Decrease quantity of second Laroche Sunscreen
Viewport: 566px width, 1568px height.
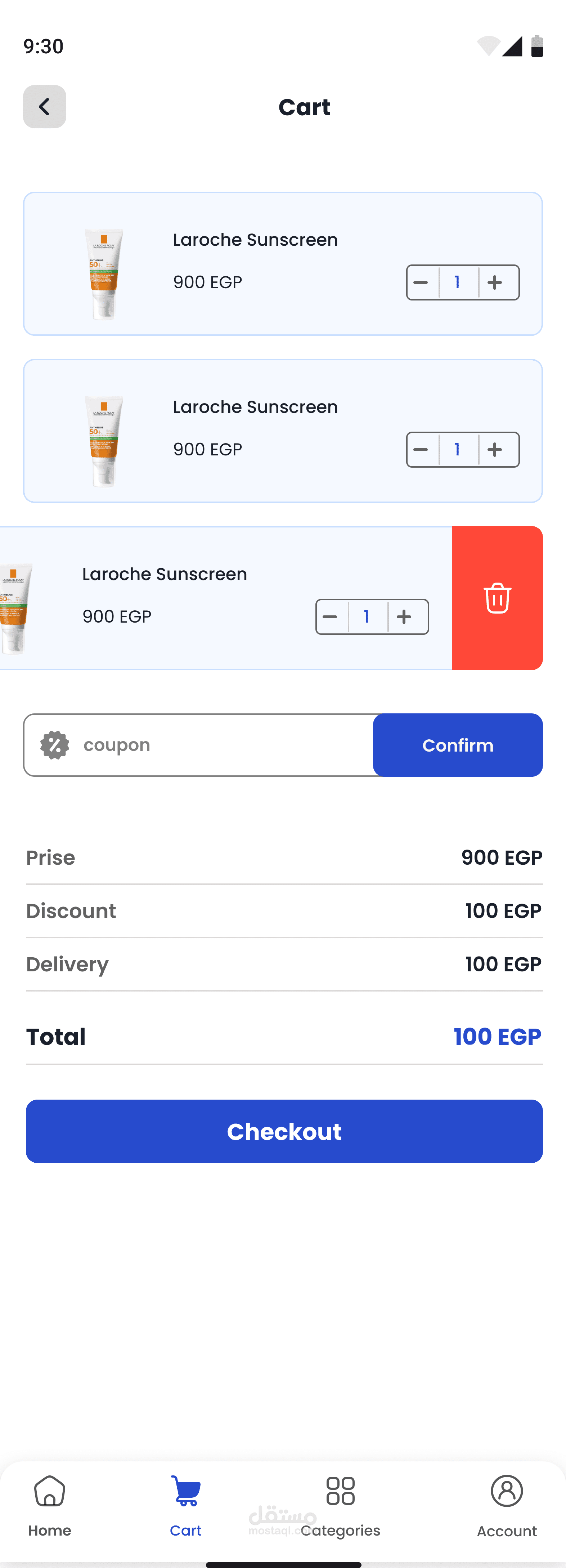tap(421, 450)
